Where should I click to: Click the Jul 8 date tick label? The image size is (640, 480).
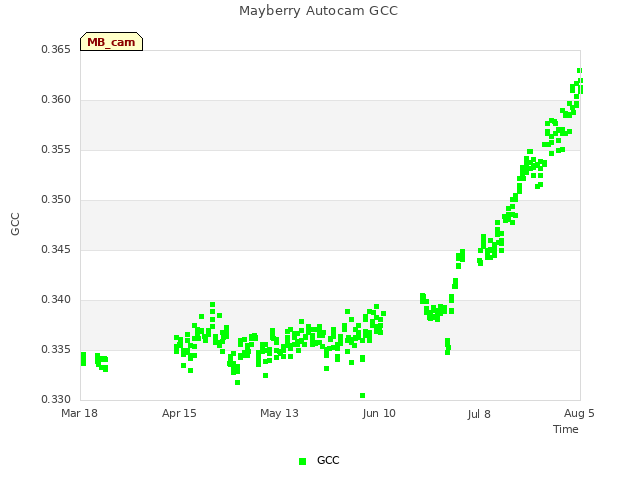(479, 414)
